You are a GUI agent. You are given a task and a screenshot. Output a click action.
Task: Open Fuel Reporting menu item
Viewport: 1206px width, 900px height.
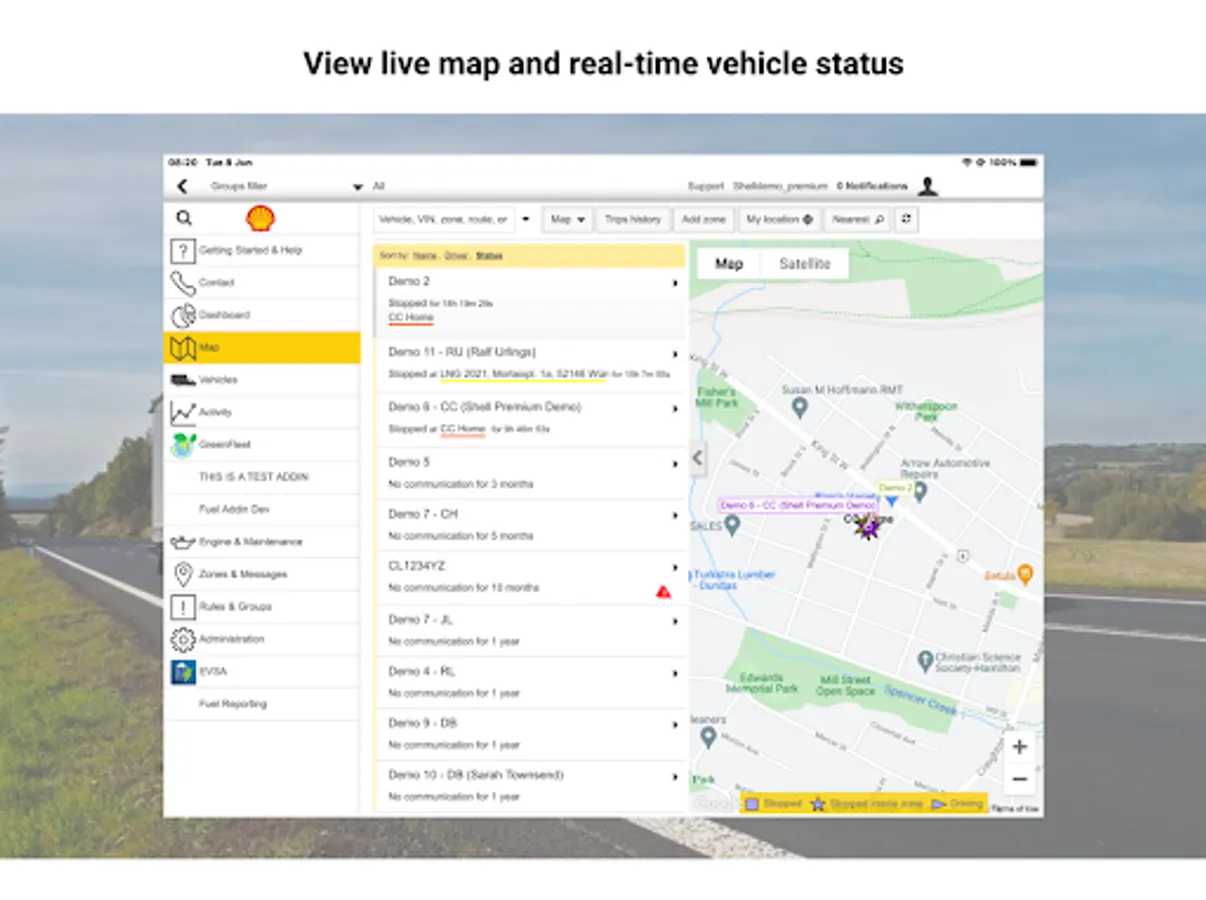[262, 704]
